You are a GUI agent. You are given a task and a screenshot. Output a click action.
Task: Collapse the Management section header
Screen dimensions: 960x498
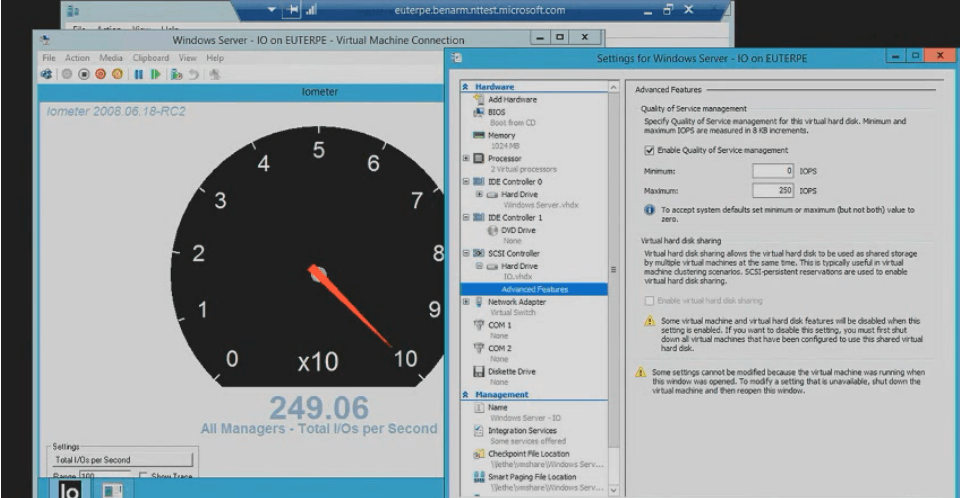465,395
